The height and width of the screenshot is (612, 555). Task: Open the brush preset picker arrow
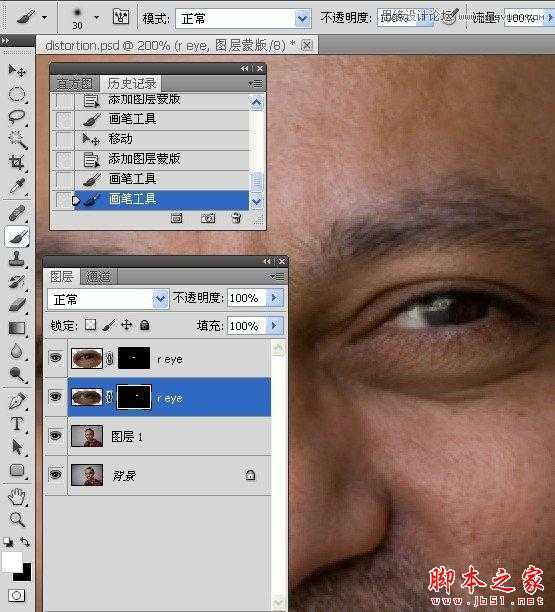click(96, 18)
